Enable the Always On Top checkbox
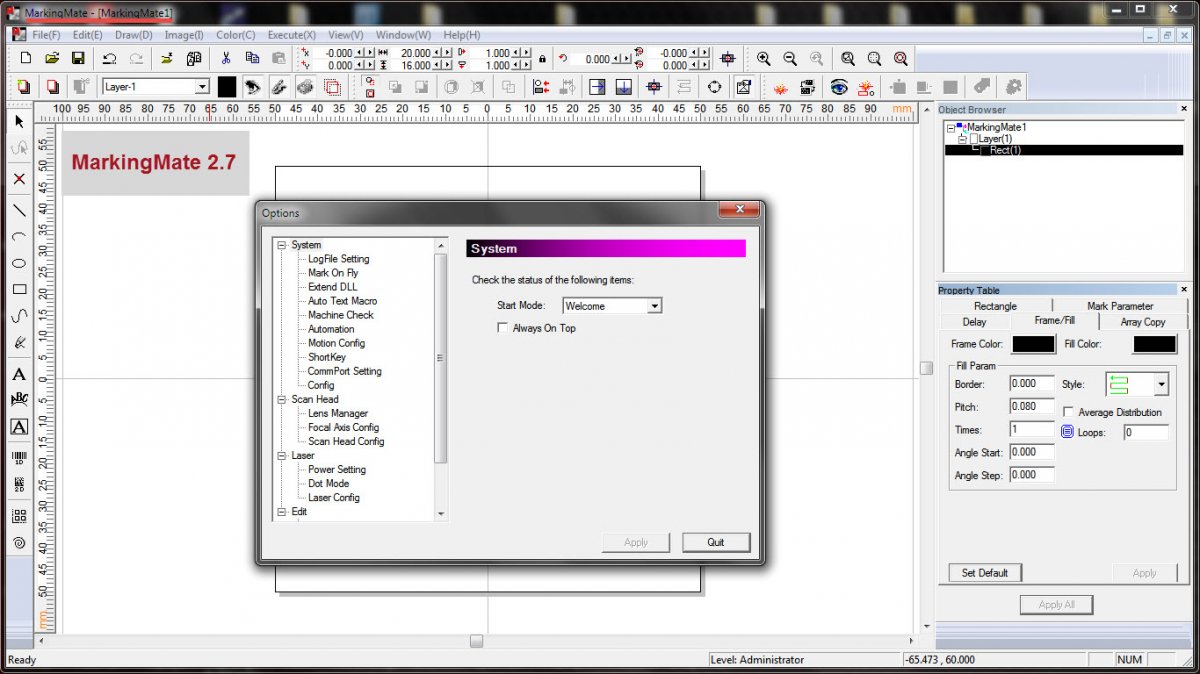Screen dimensions: 1200x674 (x=503, y=328)
